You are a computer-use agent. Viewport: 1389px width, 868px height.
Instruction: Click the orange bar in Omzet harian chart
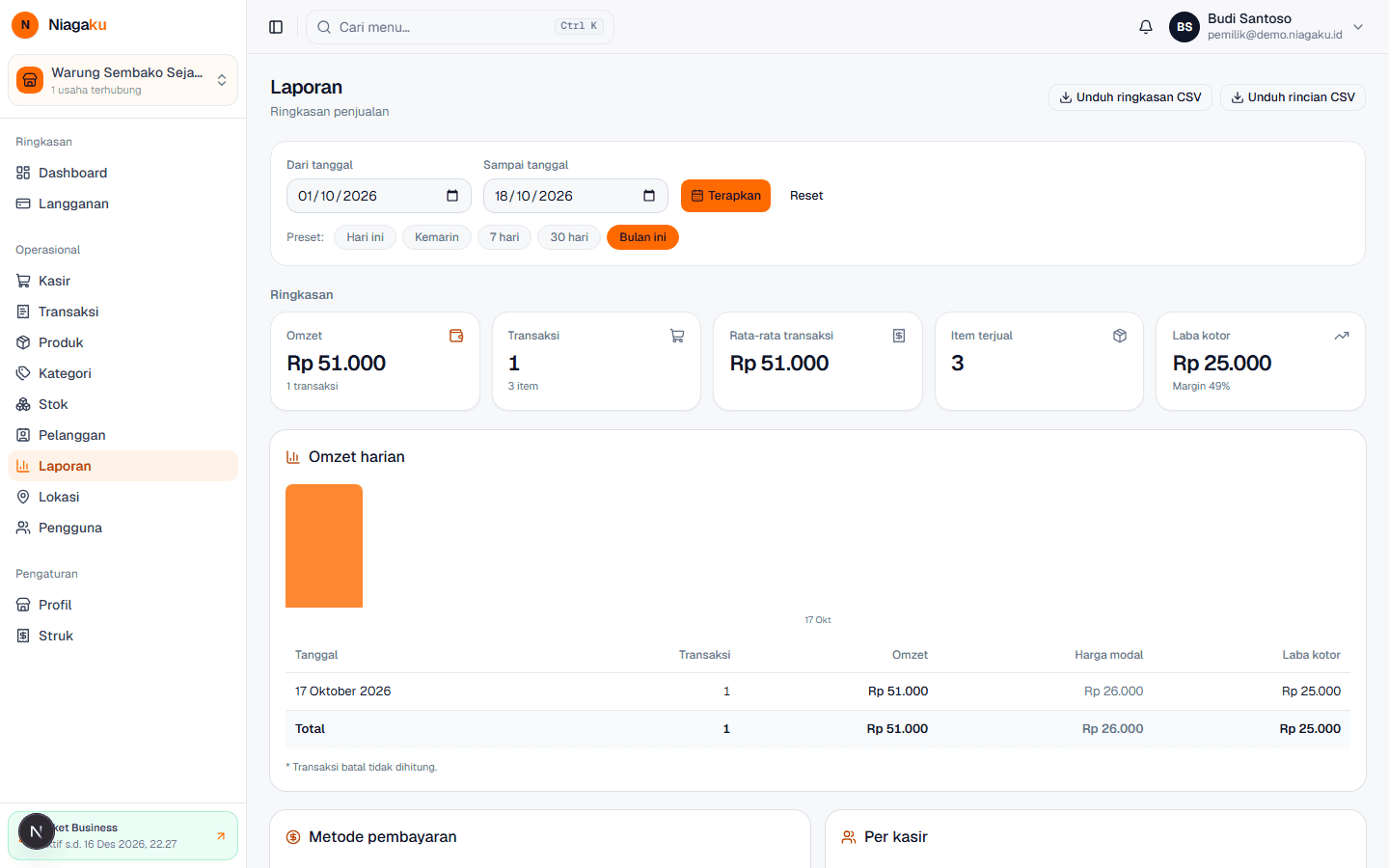point(324,546)
